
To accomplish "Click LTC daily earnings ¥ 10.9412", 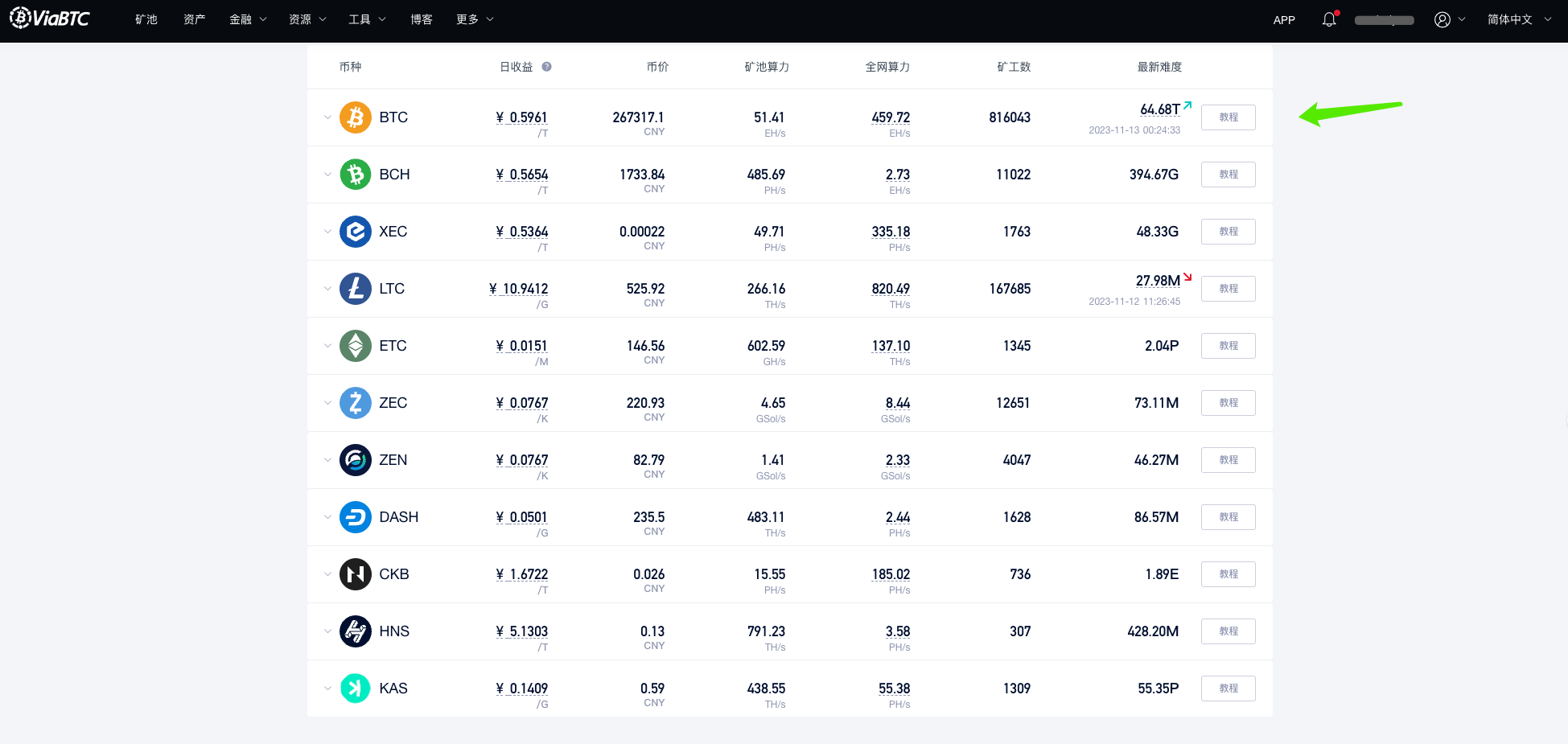I will pos(519,289).
